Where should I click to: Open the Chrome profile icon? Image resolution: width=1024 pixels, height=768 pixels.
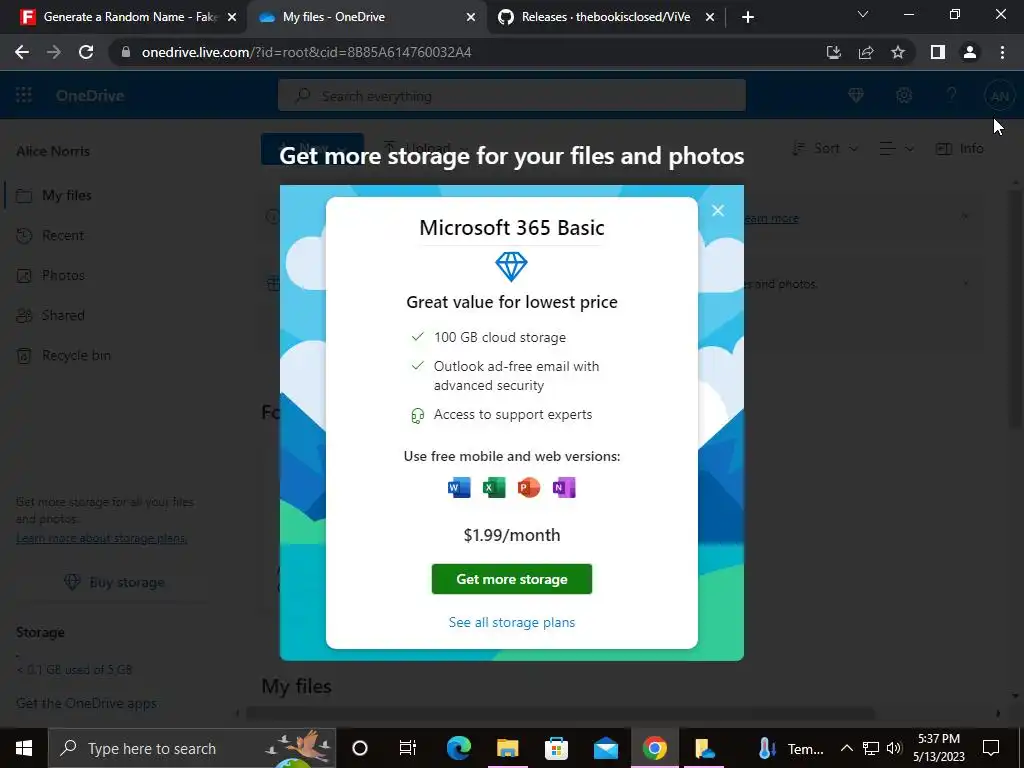tap(970, 52)
